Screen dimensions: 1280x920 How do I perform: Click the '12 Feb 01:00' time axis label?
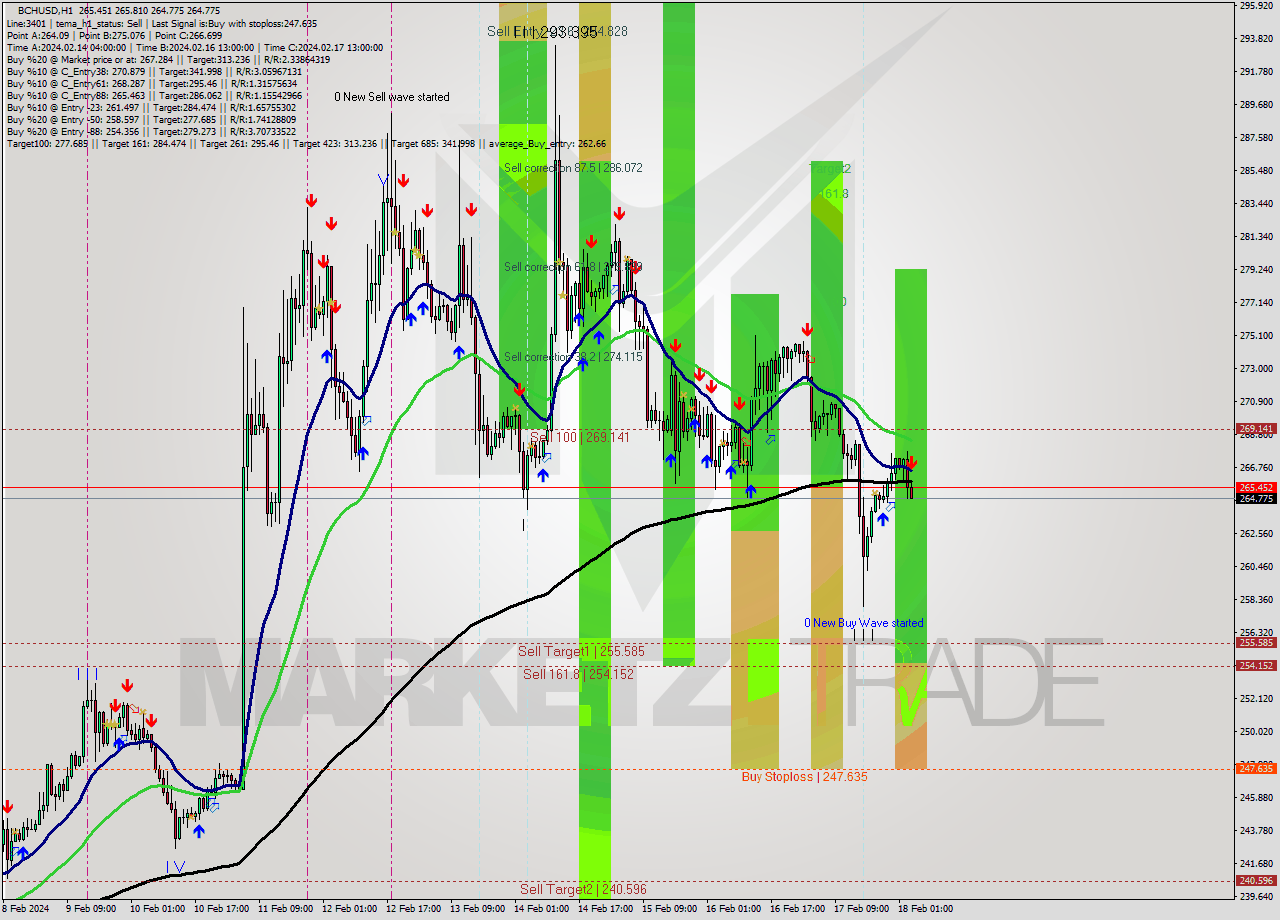coord(350,910)
